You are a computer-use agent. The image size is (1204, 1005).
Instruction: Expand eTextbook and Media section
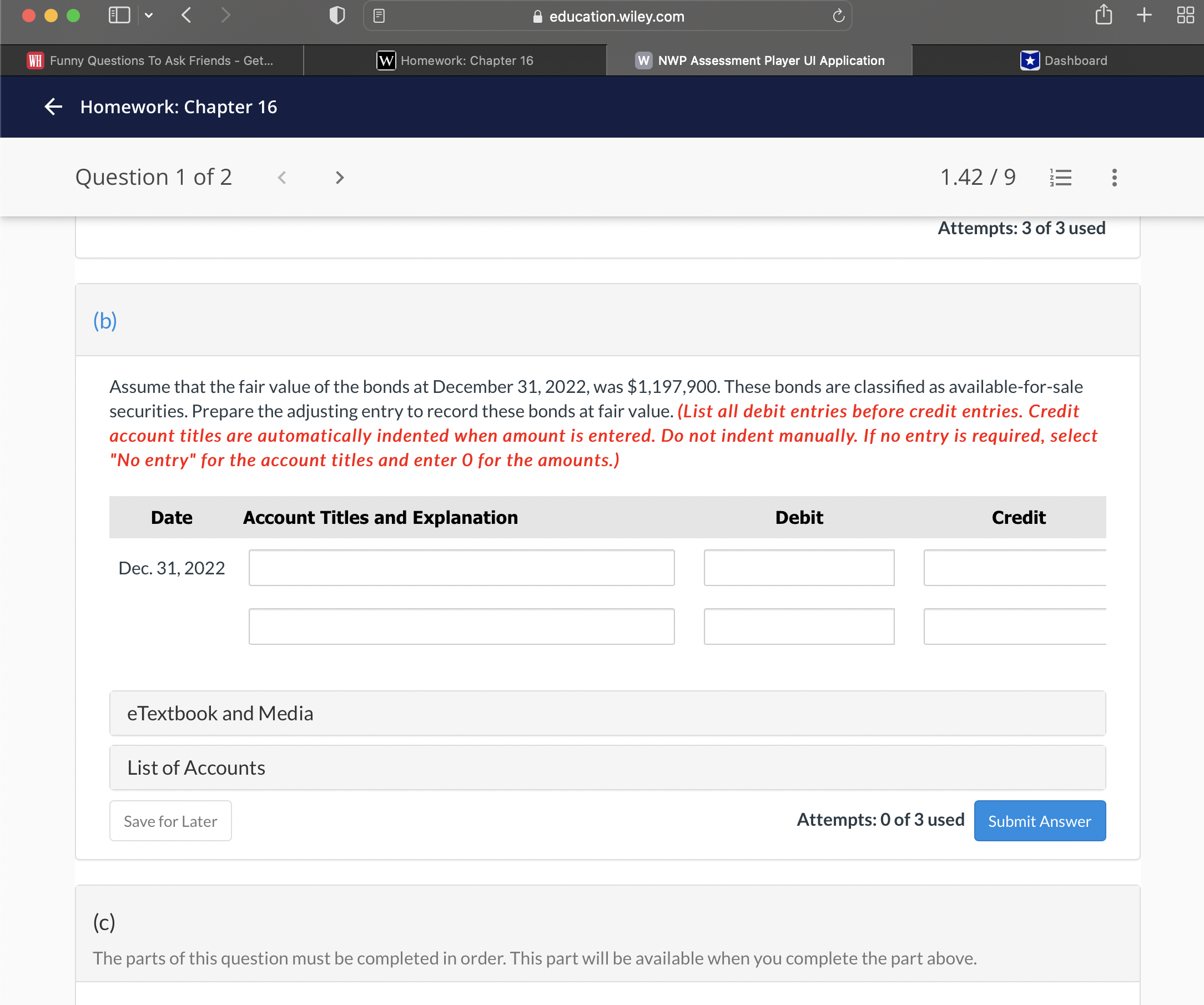point(607,713)
